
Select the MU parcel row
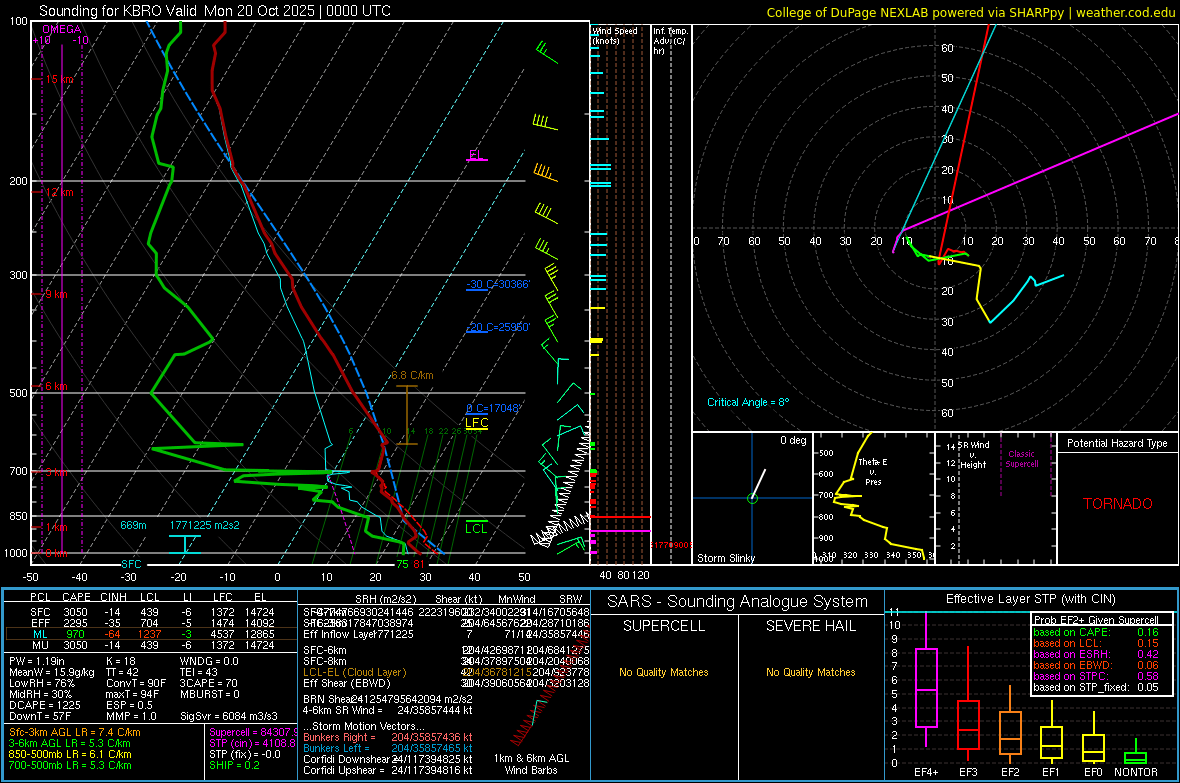(152, 644)
